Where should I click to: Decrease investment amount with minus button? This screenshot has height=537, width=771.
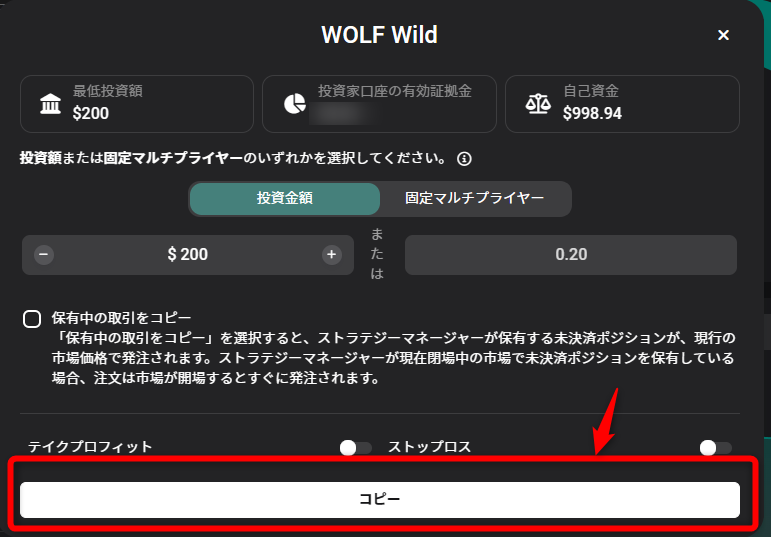pos(44,254)
